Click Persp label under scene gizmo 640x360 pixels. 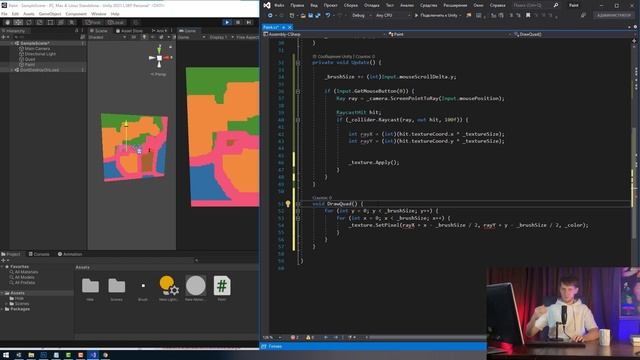pyautogui.click(x=158, y=74)
